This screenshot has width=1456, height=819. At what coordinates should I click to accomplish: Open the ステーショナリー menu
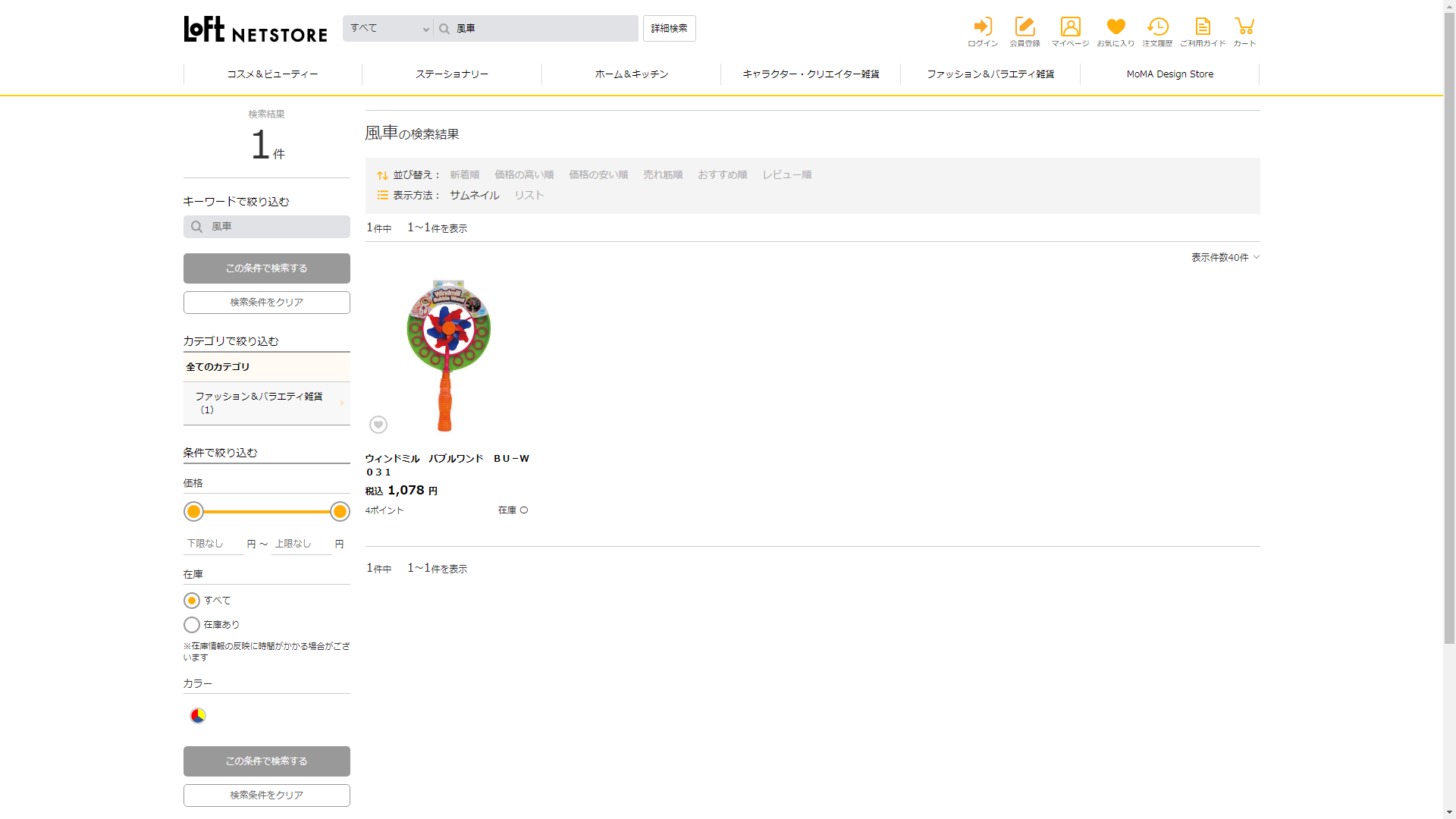pos(452,74)
